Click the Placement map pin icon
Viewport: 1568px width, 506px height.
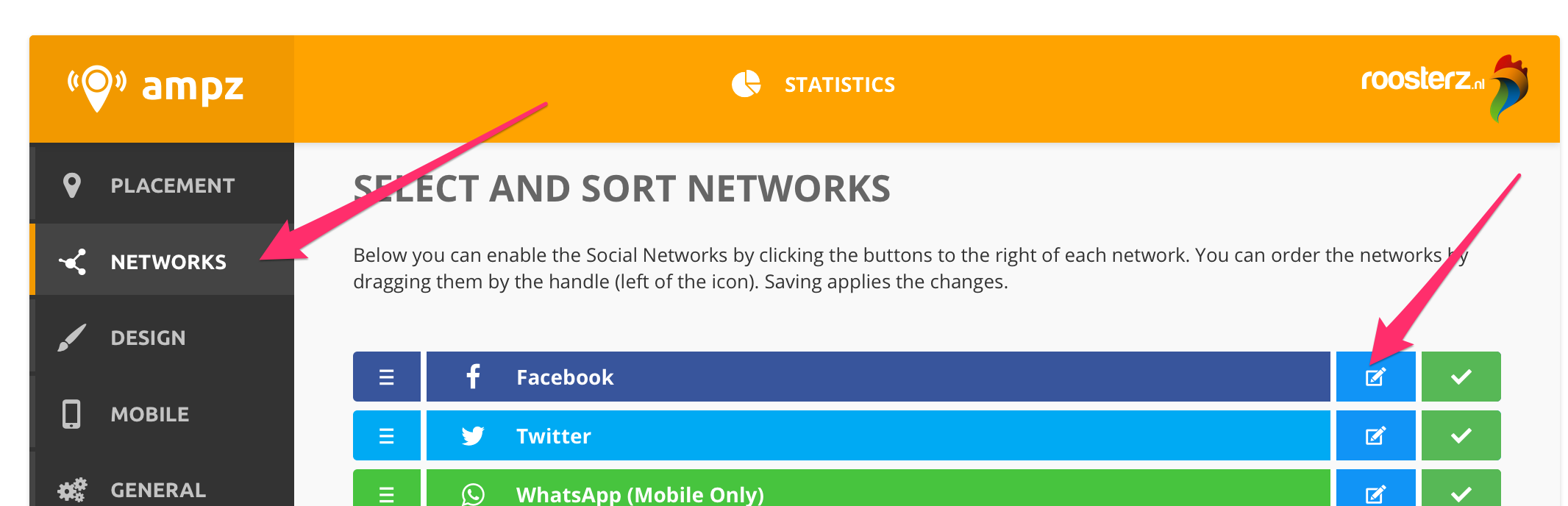click(72, 185)
